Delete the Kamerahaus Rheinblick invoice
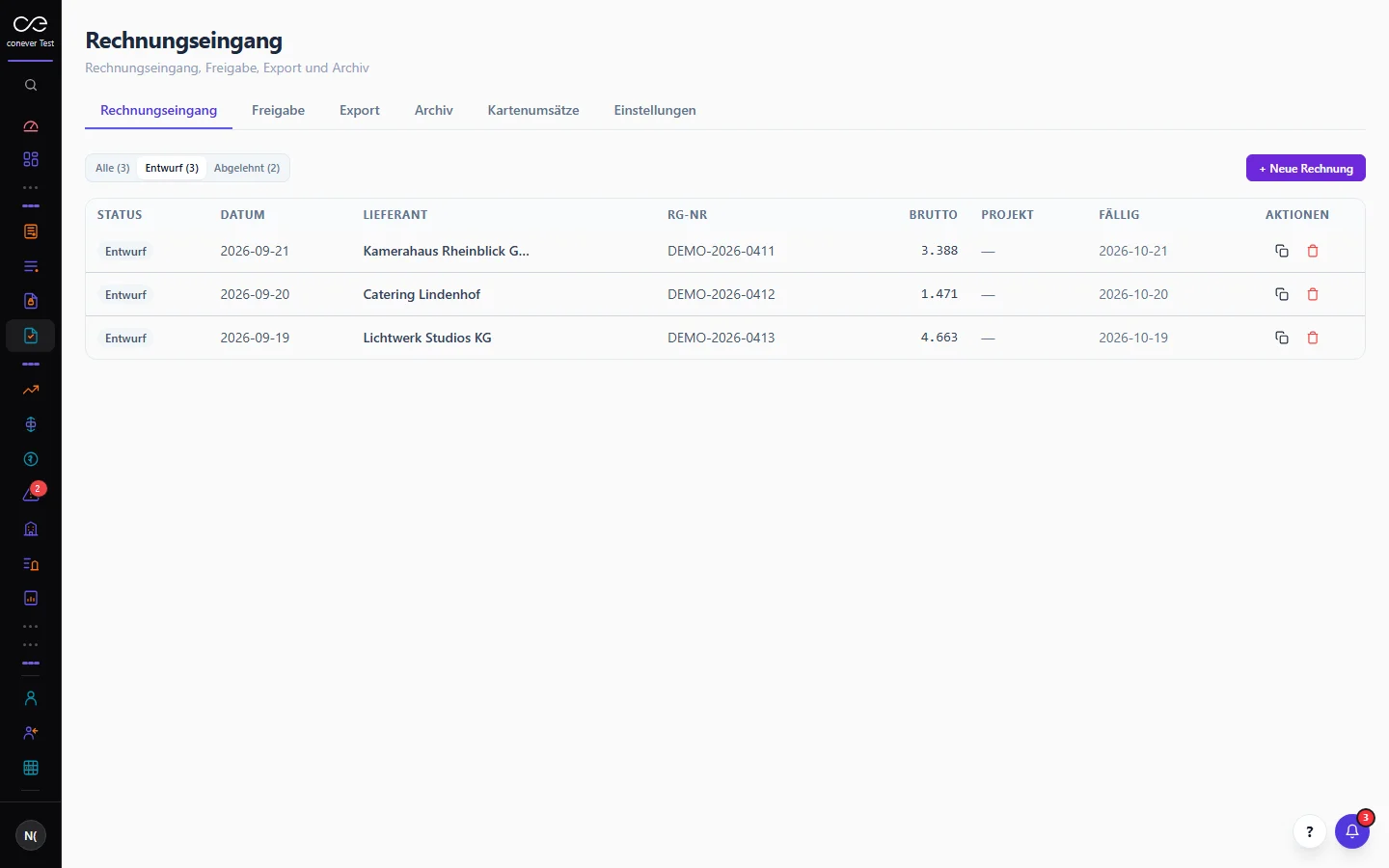 coord(1313,251)
